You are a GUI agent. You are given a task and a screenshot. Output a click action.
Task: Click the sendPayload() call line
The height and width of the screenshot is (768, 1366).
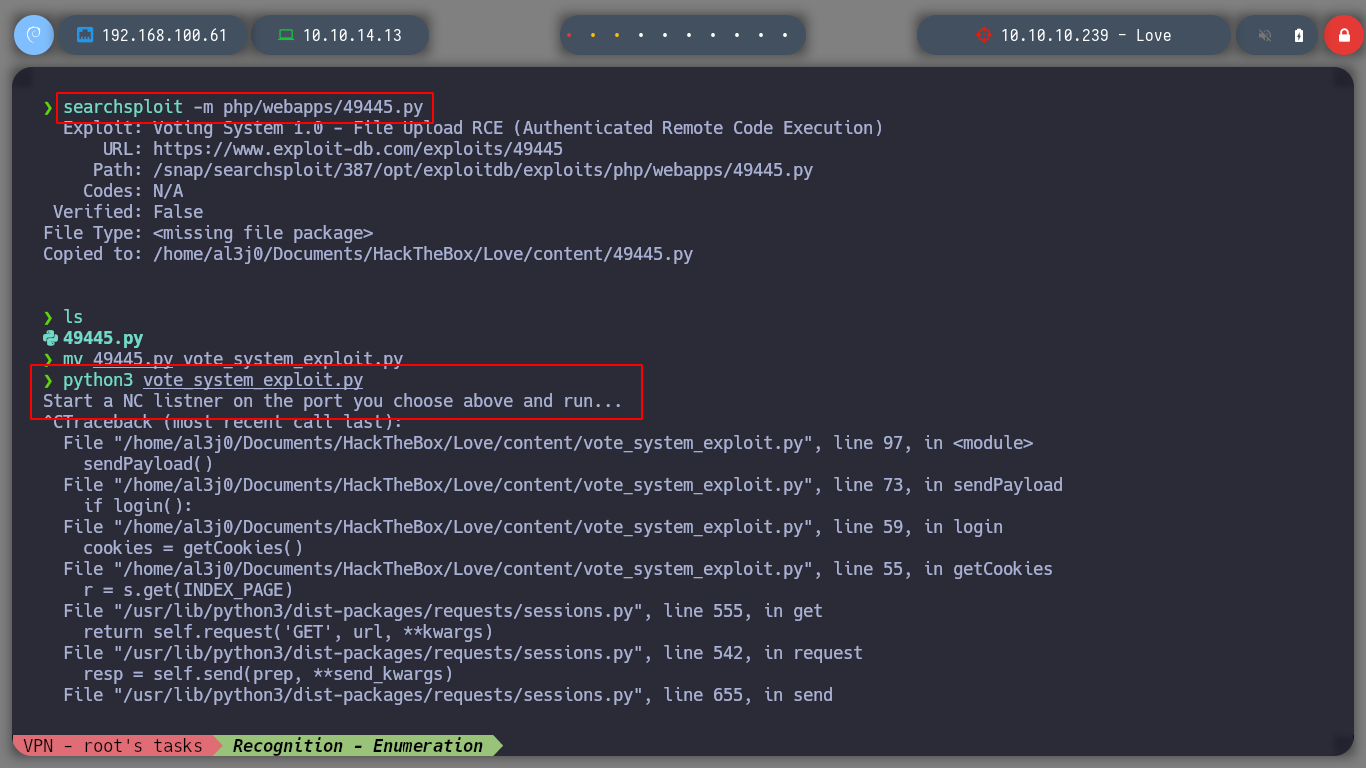[x=148, y=464]
